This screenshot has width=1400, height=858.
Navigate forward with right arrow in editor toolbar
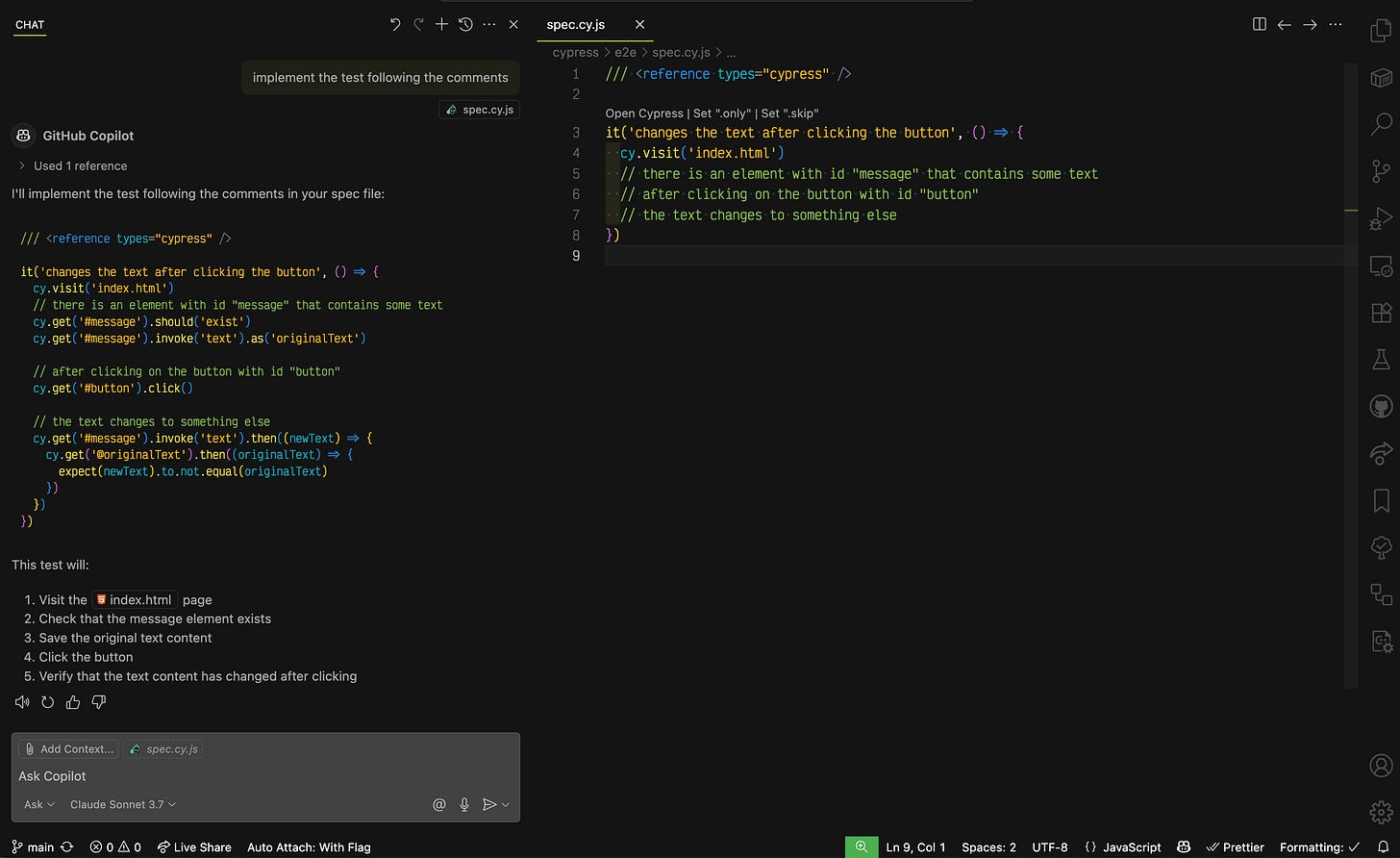tap(1310, 25)
